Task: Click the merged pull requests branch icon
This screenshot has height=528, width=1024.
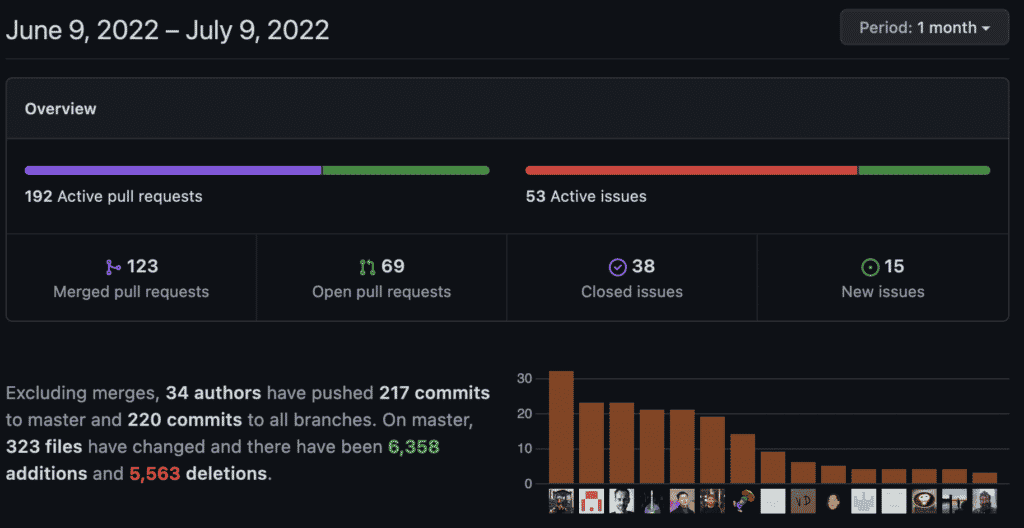Action: tap(113, 267)
